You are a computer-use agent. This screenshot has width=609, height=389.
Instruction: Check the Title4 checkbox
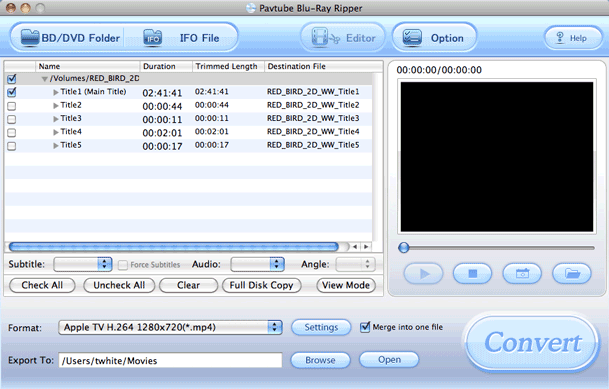tap(12, 133)
